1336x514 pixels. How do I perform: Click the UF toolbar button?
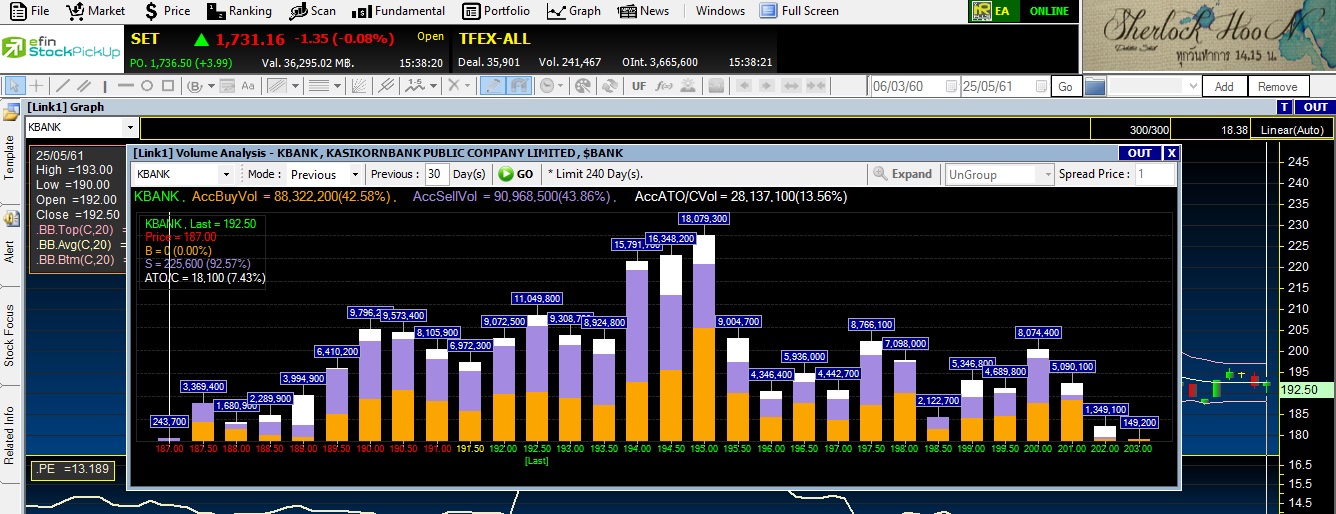click(638, 86)
